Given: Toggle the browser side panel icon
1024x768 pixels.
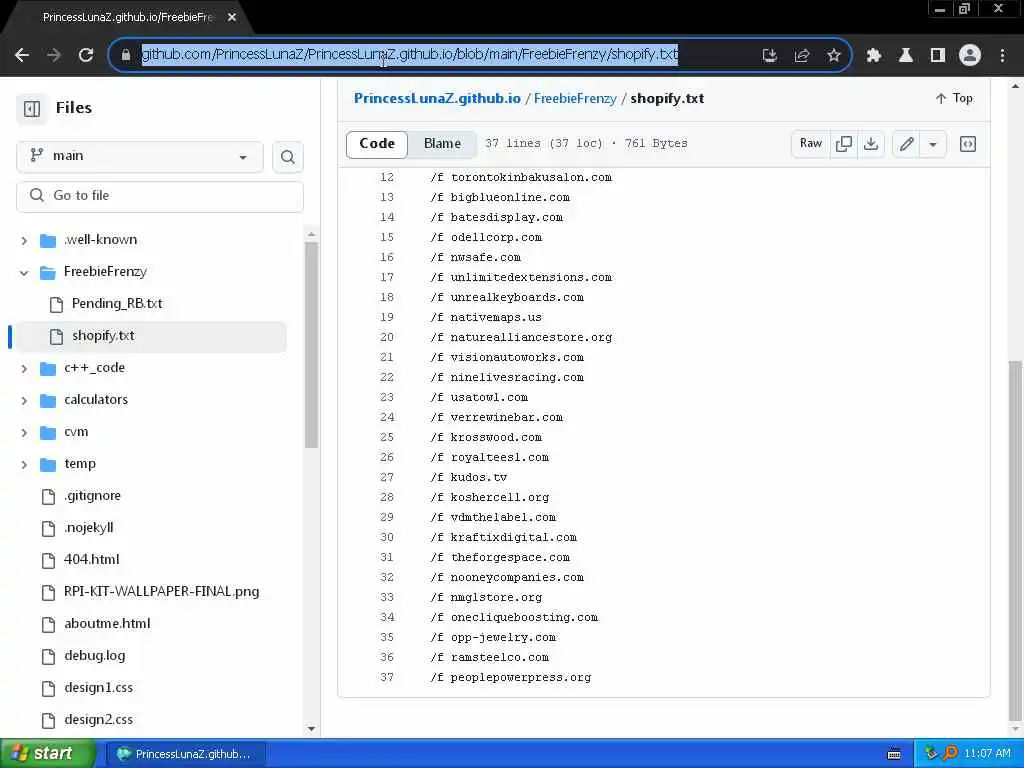Looking at the screenshot, I should coord(938,55).
